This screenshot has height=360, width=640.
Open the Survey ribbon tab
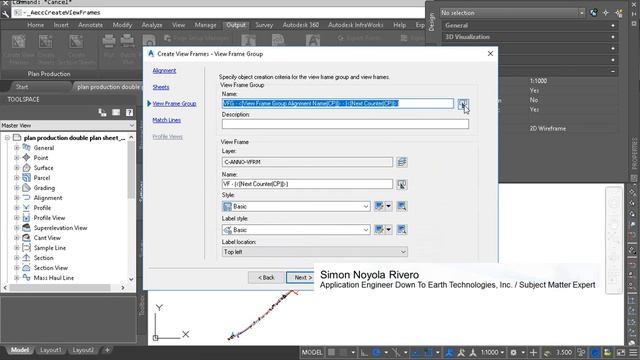[x=264, y=25]
